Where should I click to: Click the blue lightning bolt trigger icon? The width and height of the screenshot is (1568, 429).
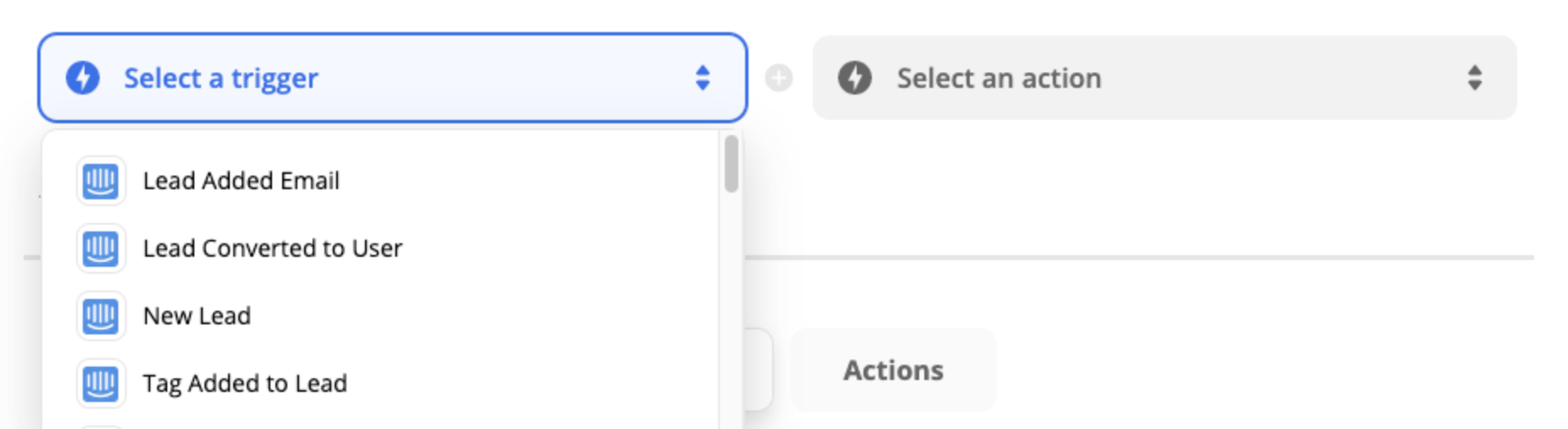(x=83, y=78)
